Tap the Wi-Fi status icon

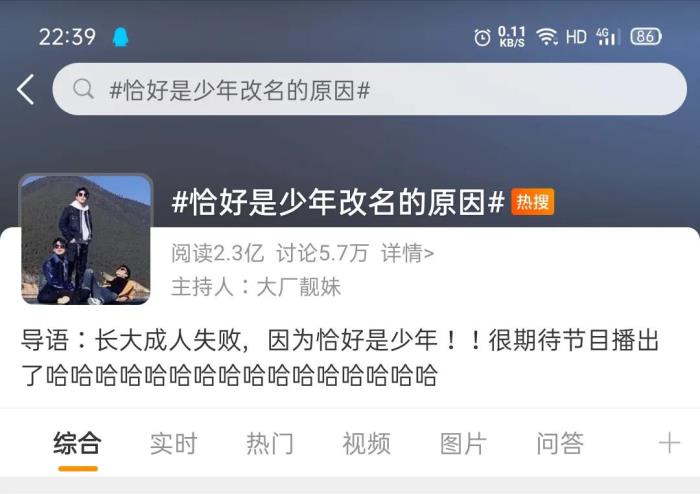tap(547, 37)
